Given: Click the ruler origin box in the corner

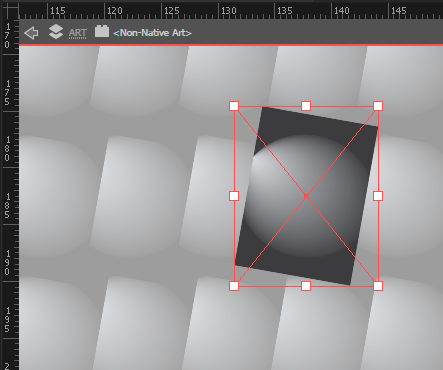Looking at the screenshot, I should tap(10, 10).
